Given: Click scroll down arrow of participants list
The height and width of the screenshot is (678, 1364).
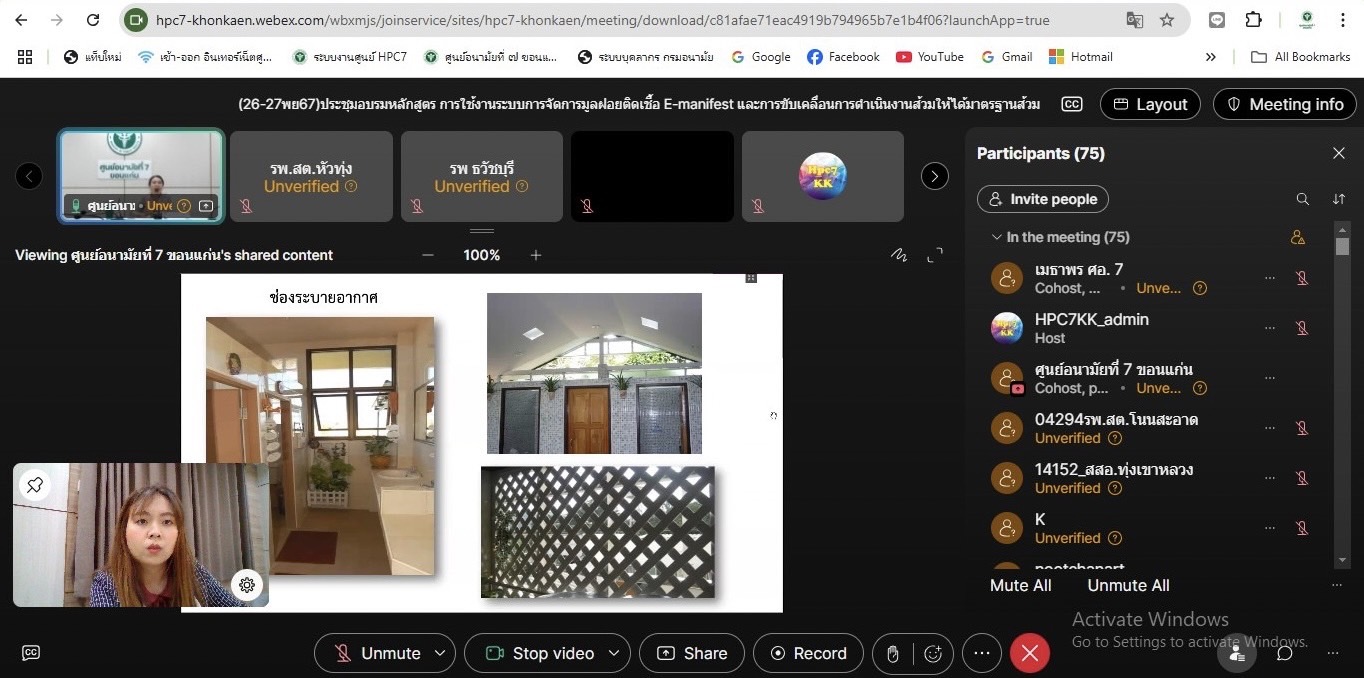Looking at the screenshot, I should [x=1342, y=561].
